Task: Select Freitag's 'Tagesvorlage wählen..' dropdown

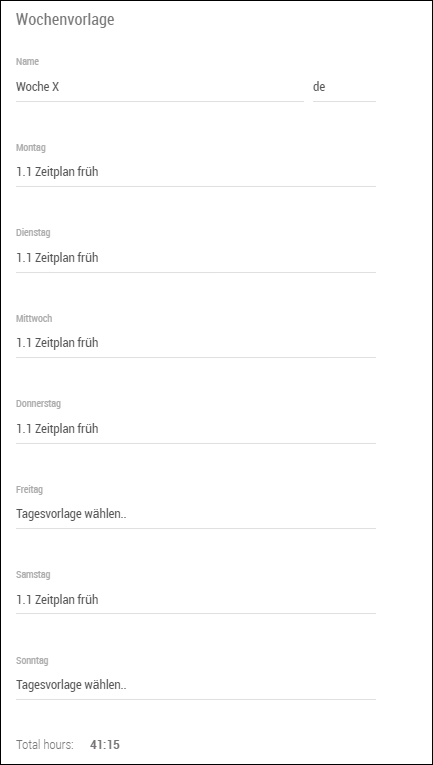Action: (196, 514)
